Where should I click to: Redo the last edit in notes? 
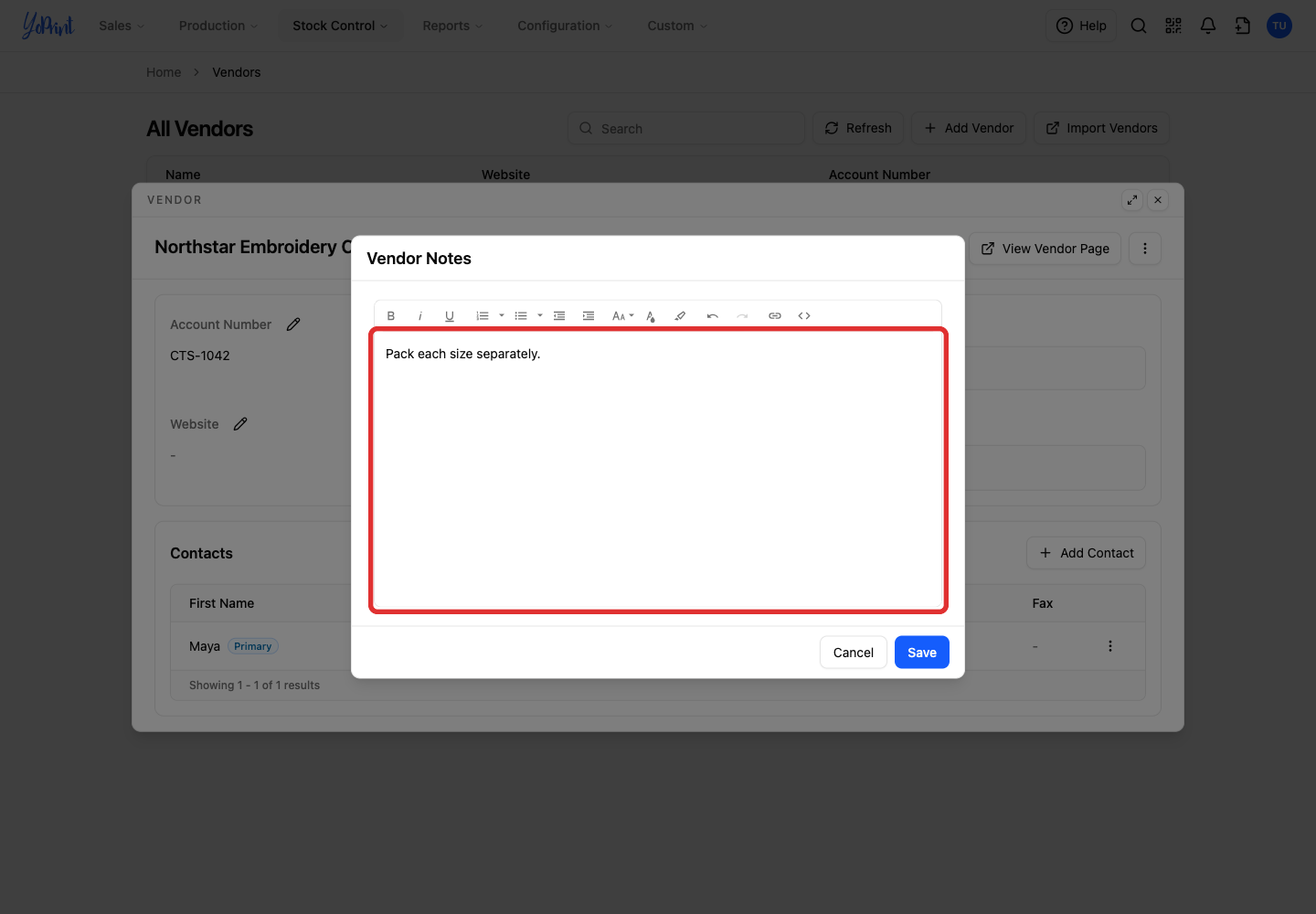point(742,316)
